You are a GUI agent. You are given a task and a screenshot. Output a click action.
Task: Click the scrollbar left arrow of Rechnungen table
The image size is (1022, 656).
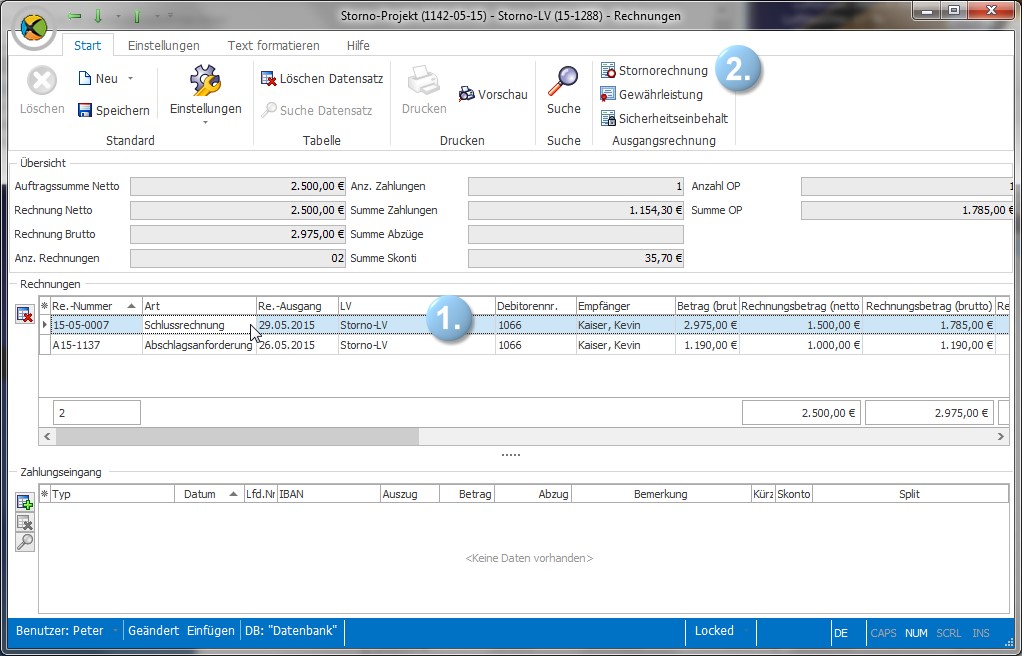click(46, 436)
